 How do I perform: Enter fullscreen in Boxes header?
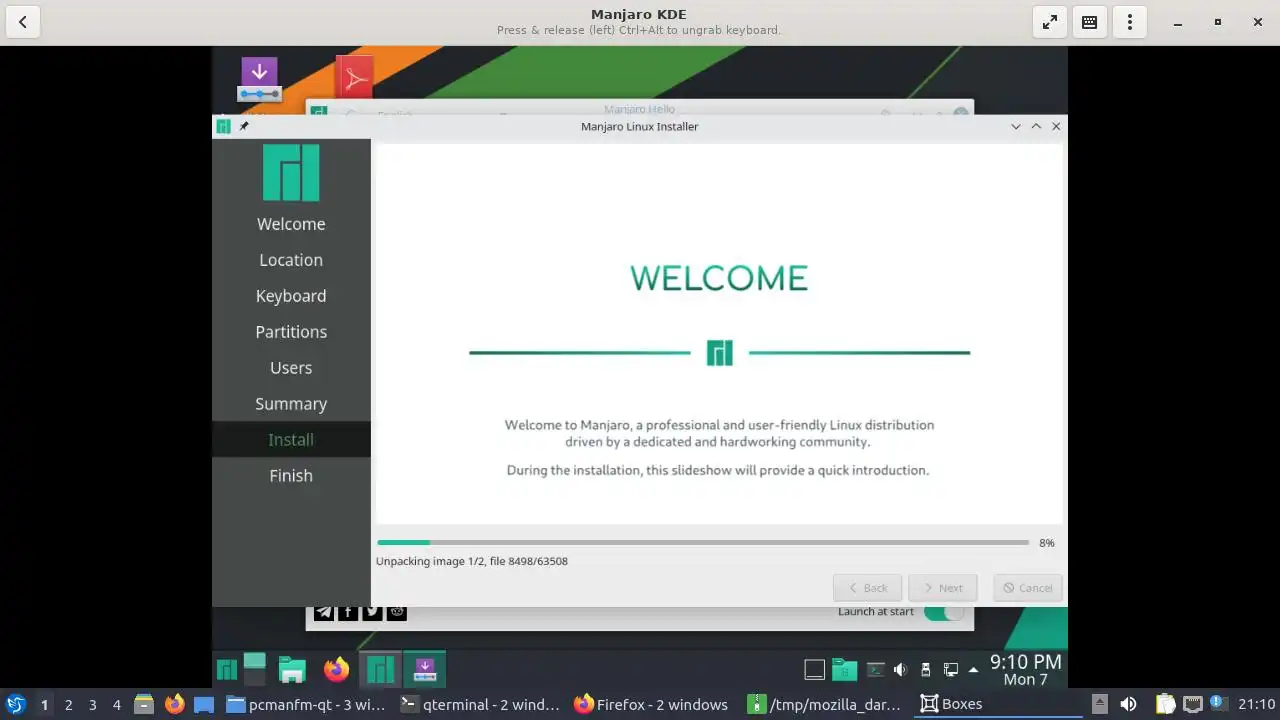click(1050, 22)
